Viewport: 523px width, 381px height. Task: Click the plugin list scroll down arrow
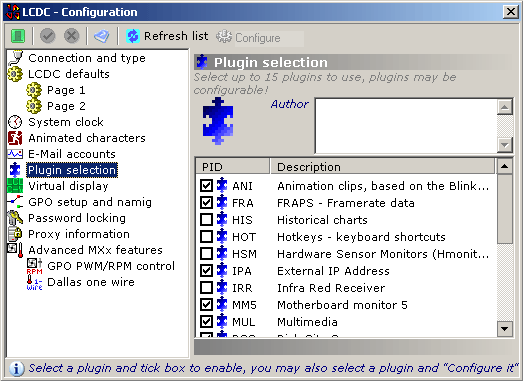505,329
